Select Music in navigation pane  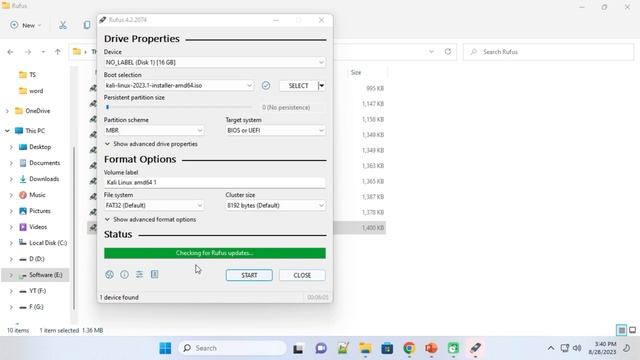coord(32,195)
